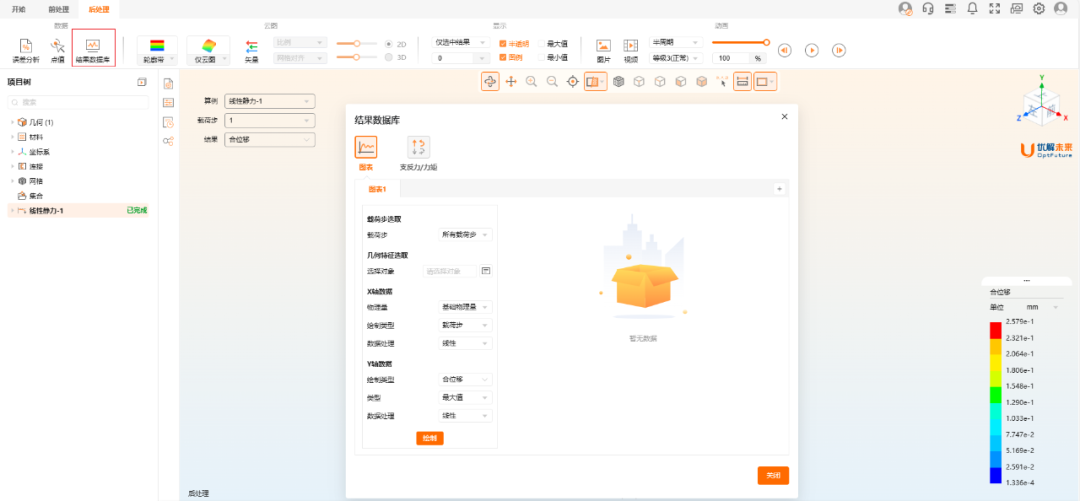Open the 半周期 dropdown
This screenshot has height=501, width=1080.
[676, 43]
